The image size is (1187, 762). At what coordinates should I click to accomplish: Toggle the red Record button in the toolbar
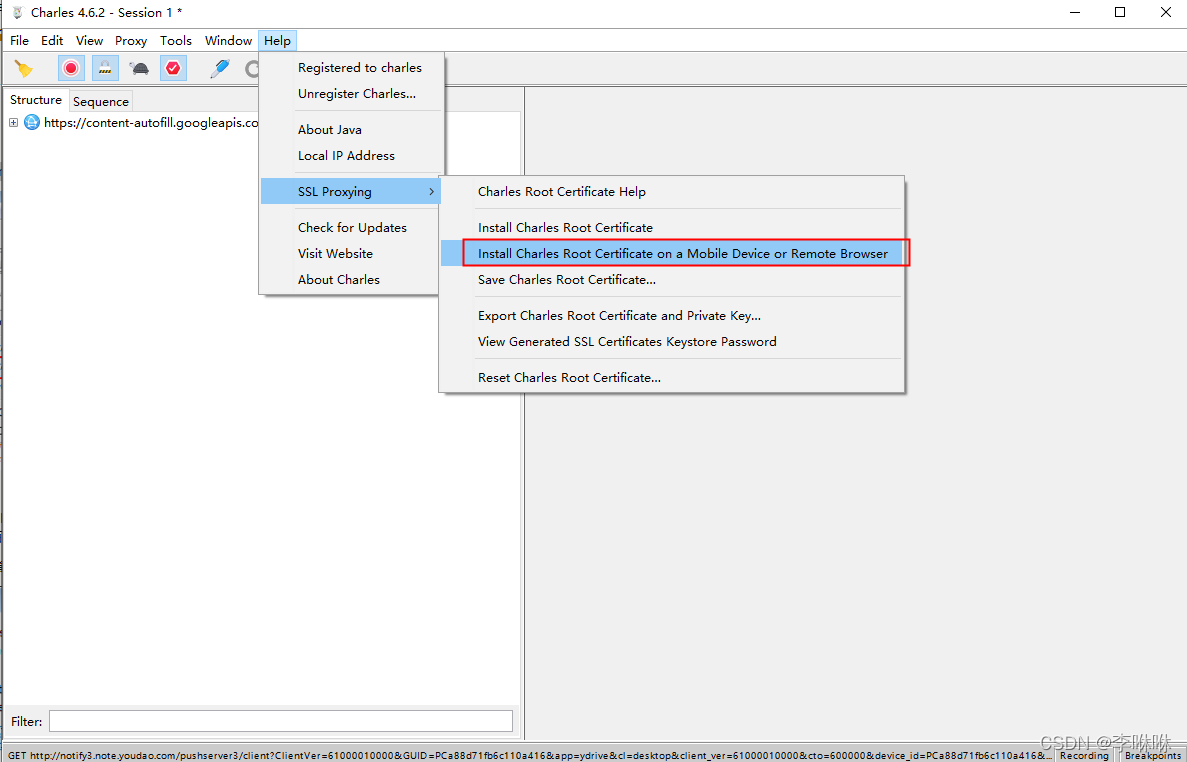pyautogui.click(x=71, y=69)
